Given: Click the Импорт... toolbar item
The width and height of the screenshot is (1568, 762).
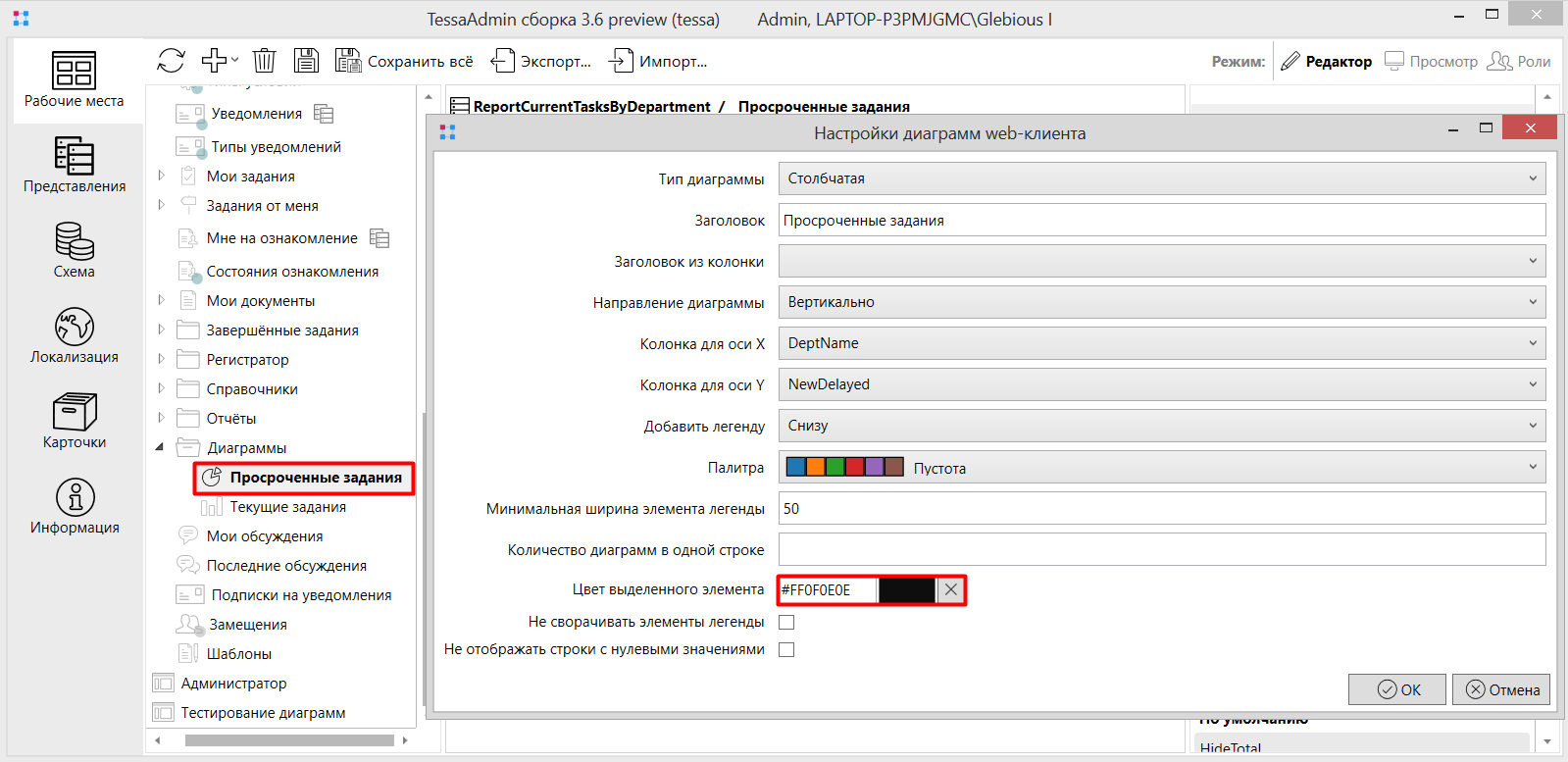Looking at the screenshot, I should pyautogui.click(x=658, y=62).
